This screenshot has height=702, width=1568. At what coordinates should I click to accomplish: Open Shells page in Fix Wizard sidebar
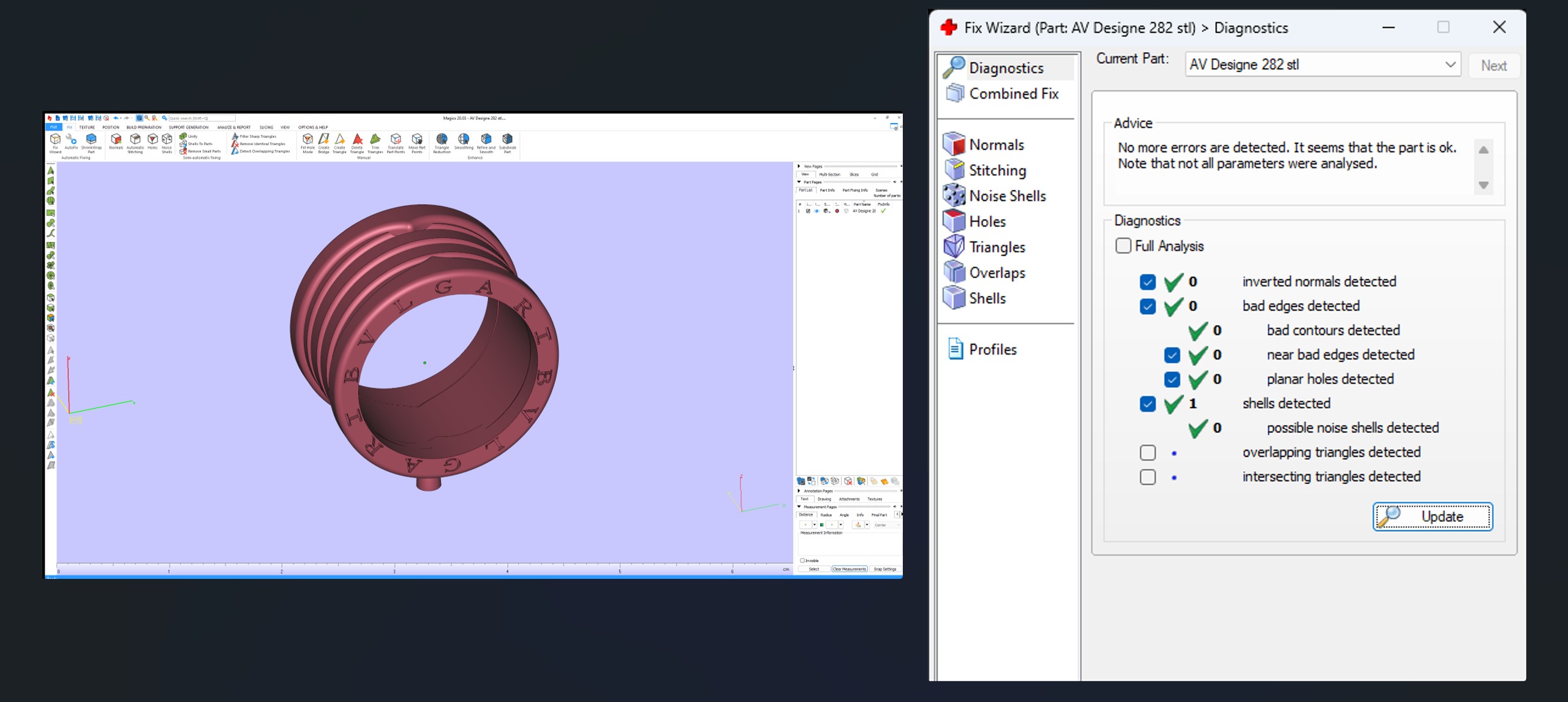coord(974,298)
